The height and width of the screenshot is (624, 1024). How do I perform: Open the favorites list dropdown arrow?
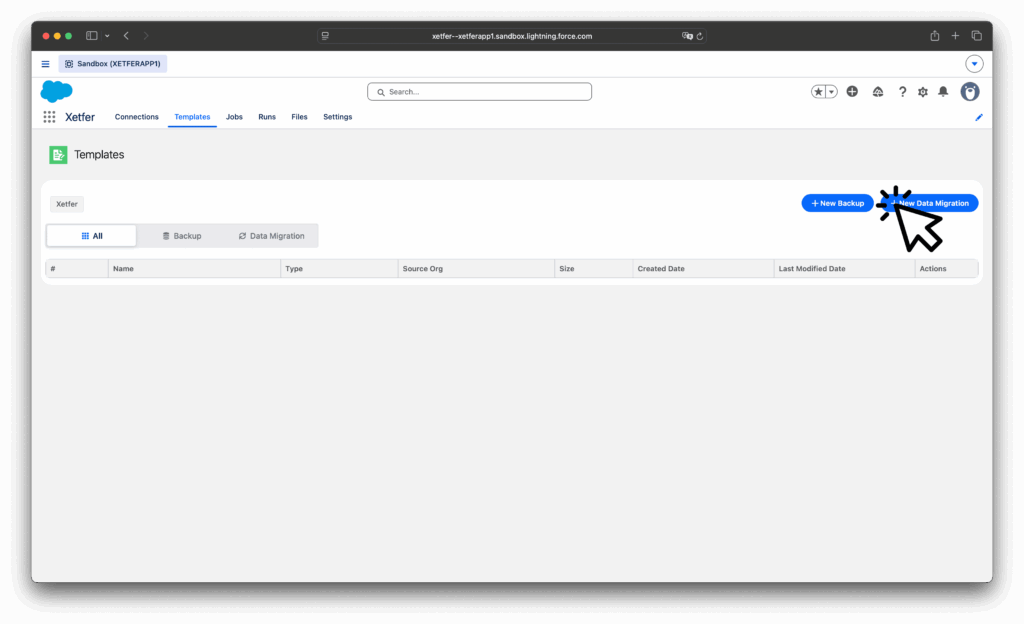click(831, 92)
